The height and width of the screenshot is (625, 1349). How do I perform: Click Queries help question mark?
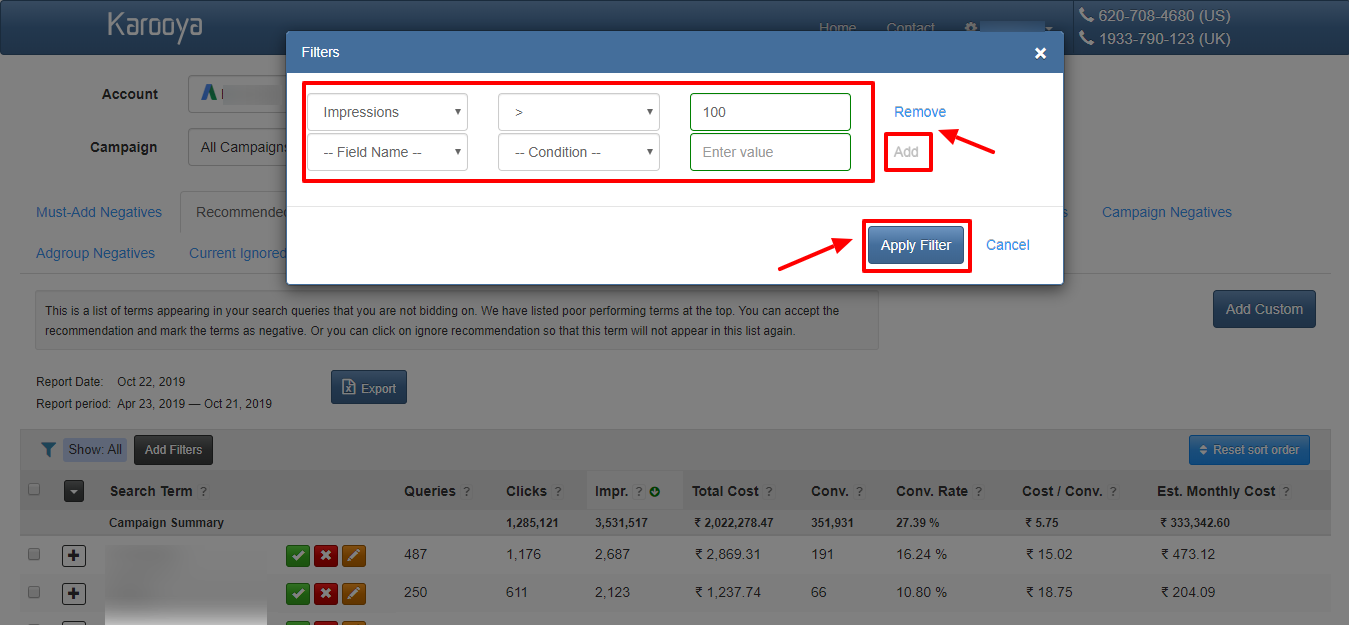pos(469,492)
